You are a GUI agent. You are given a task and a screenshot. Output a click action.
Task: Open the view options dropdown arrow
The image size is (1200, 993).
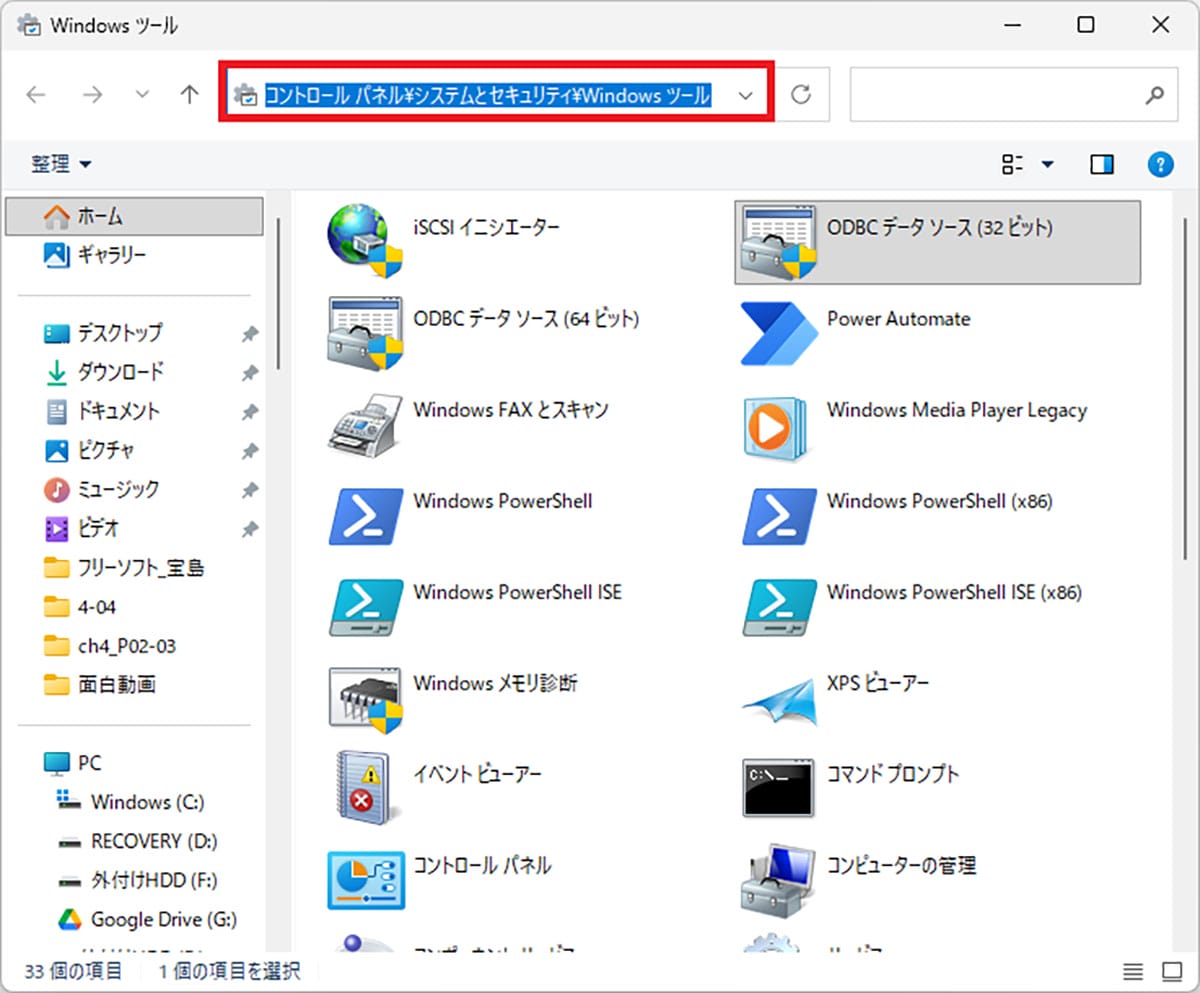coord(1048,164)
